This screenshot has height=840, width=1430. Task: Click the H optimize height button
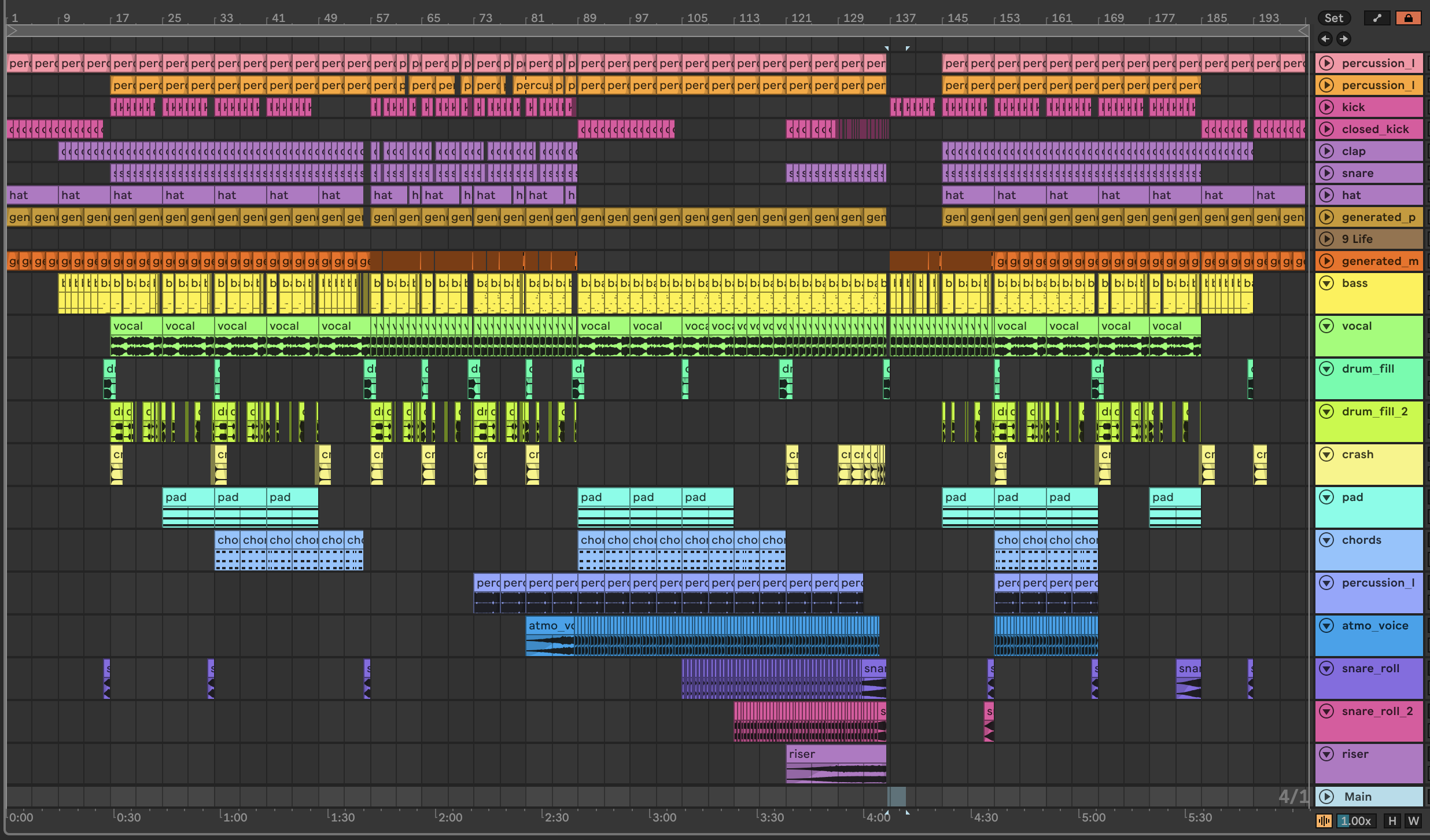pyautogui.click(x=1392, y=820)
